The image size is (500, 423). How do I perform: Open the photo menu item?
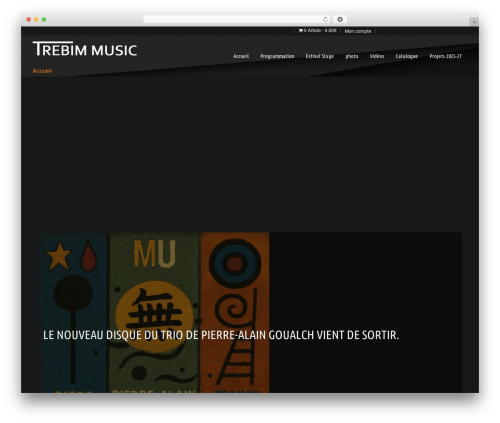pos(352,56)
